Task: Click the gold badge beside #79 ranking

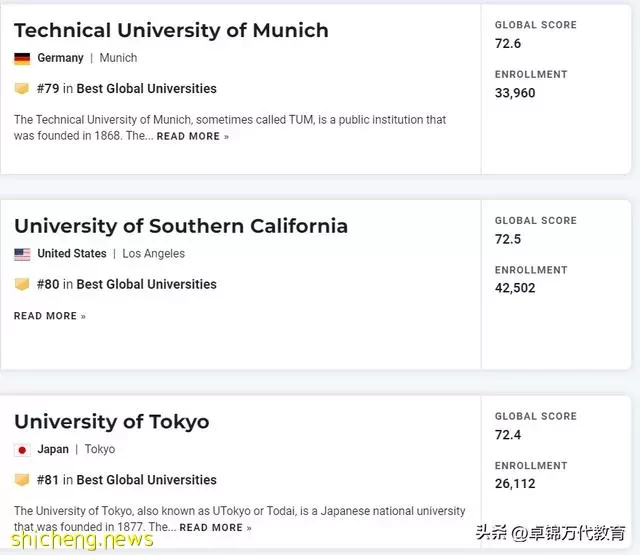Action: pyautogui.click(x=22, y=88)
